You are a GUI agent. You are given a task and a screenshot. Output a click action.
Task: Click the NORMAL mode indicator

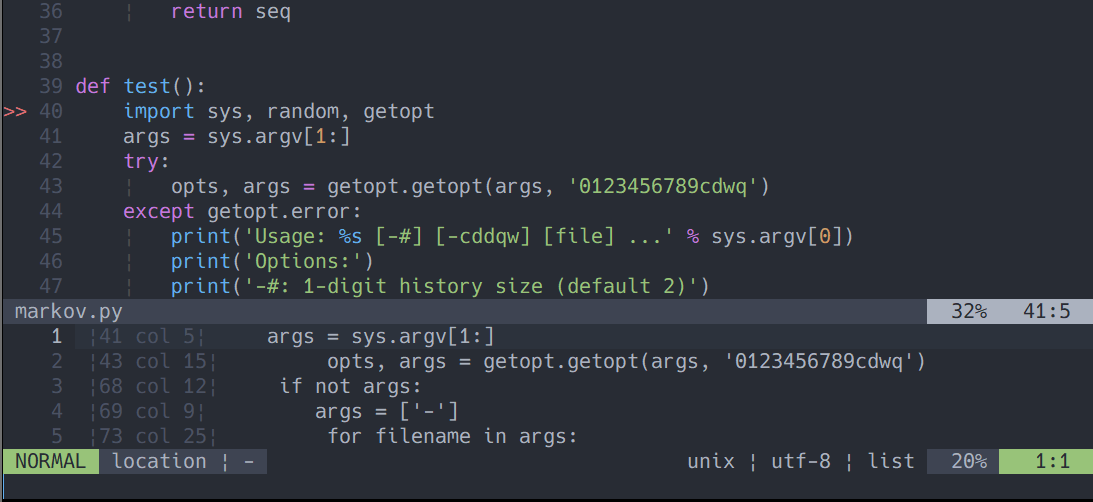[x=50, y=462]
